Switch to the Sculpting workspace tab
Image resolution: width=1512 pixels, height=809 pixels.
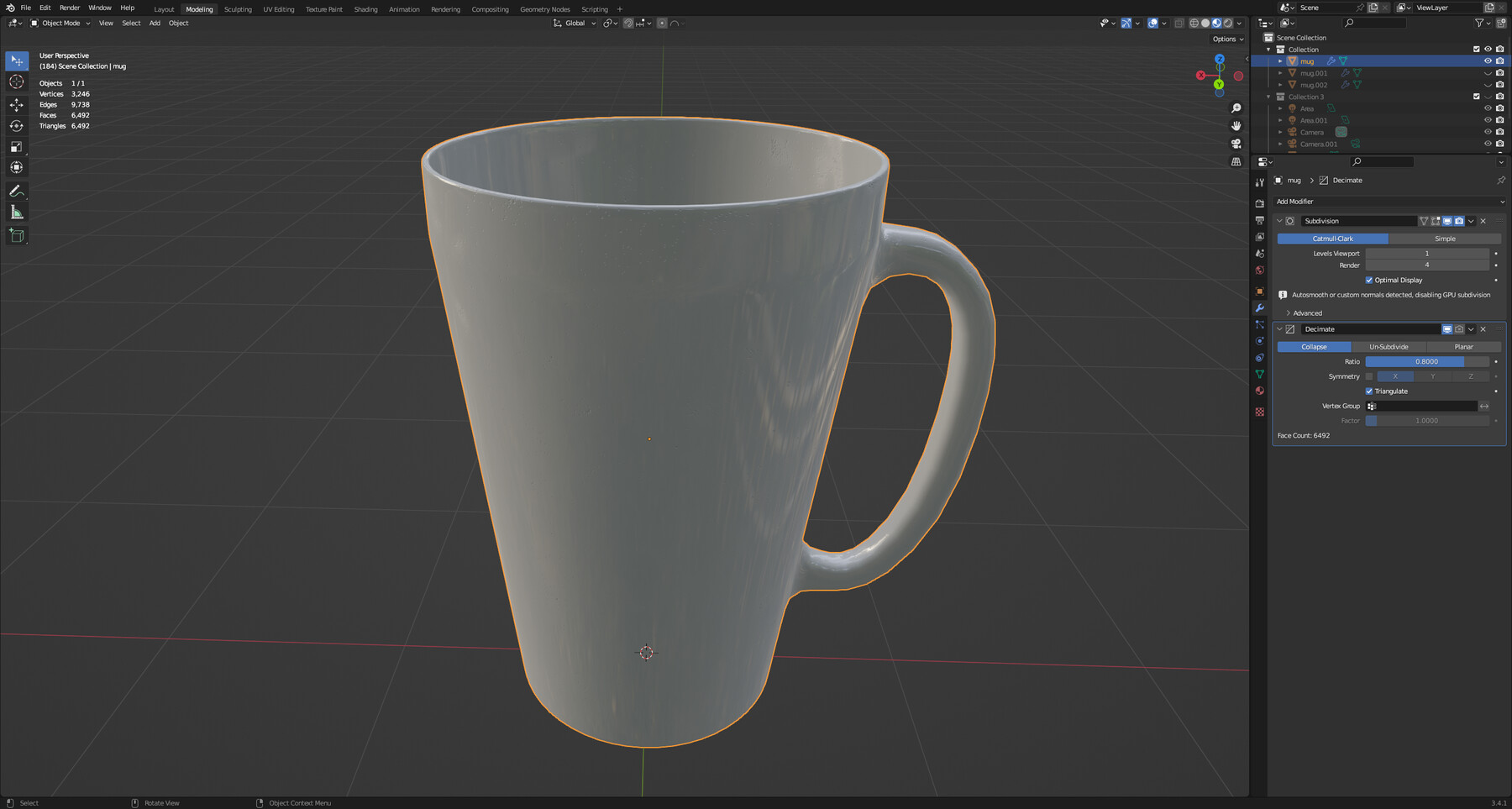coord(238,9)
